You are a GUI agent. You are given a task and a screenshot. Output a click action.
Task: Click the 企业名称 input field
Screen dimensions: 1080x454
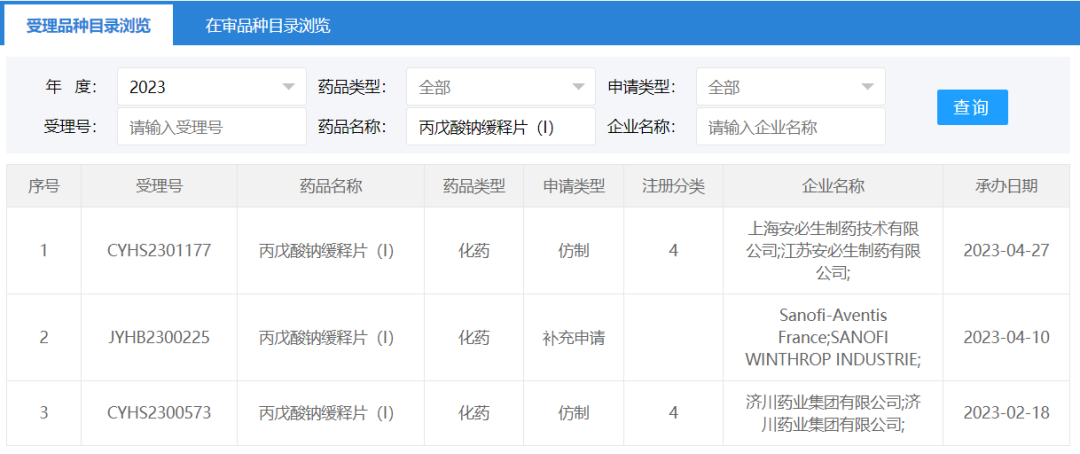click(x=791, y=127)
